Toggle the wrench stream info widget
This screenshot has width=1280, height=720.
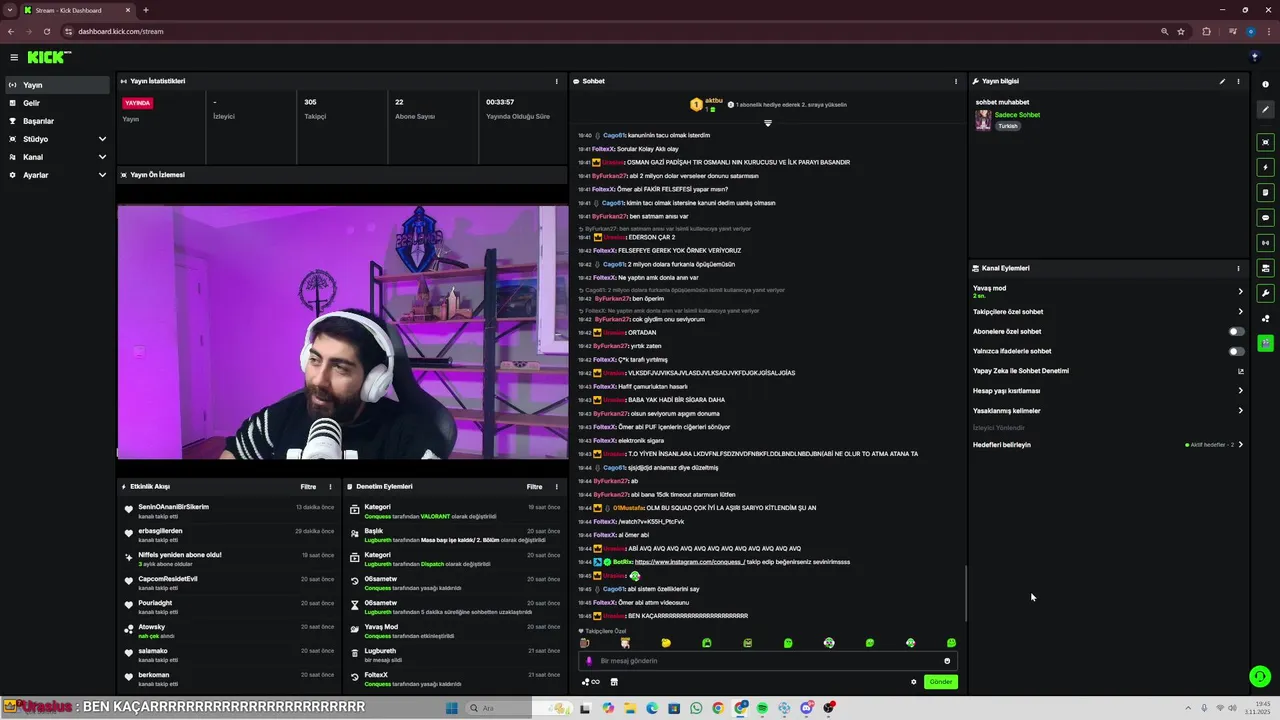tap(1265, 293)
